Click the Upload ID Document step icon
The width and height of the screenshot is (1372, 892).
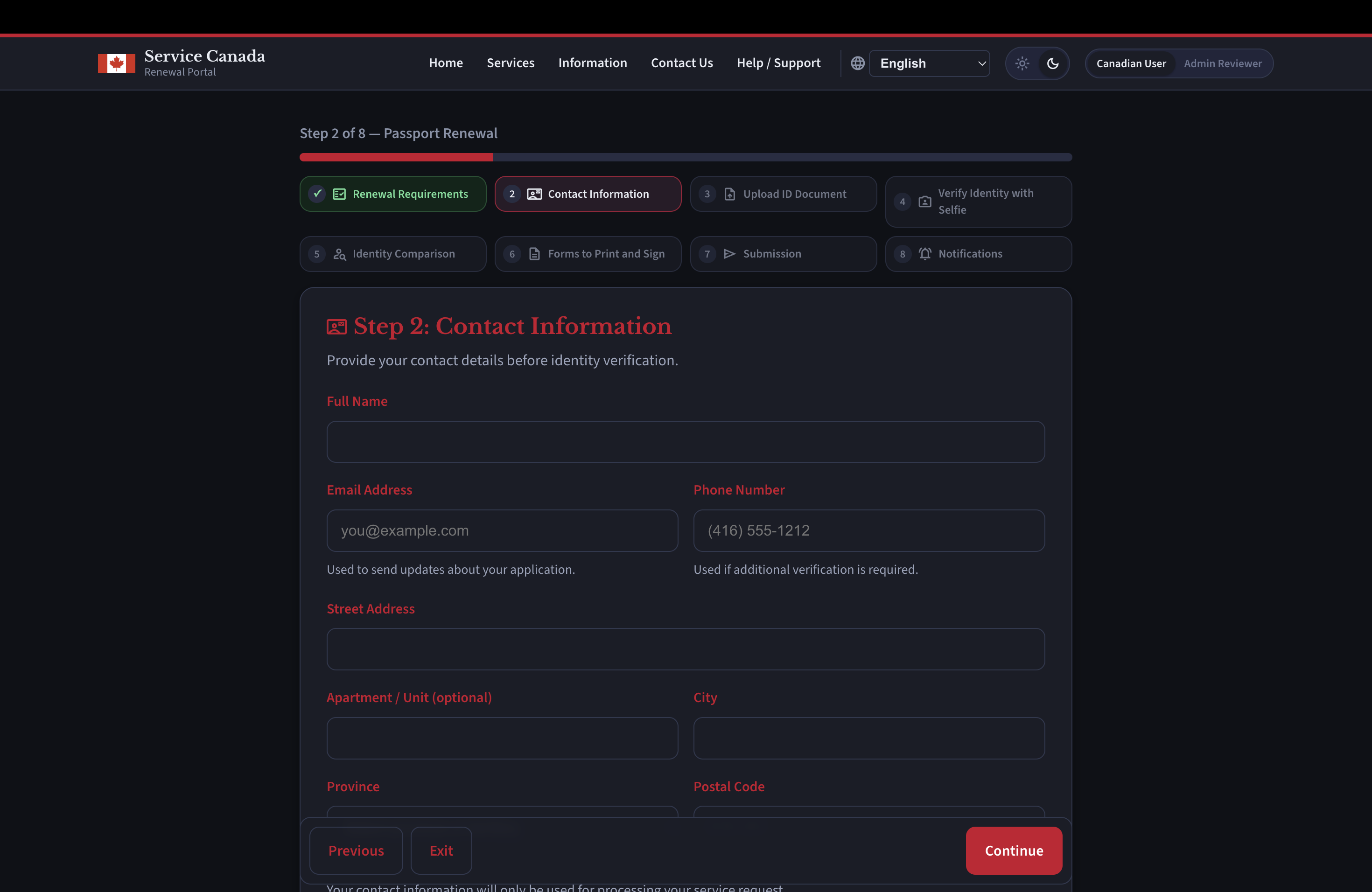click(x=729, y=194)
